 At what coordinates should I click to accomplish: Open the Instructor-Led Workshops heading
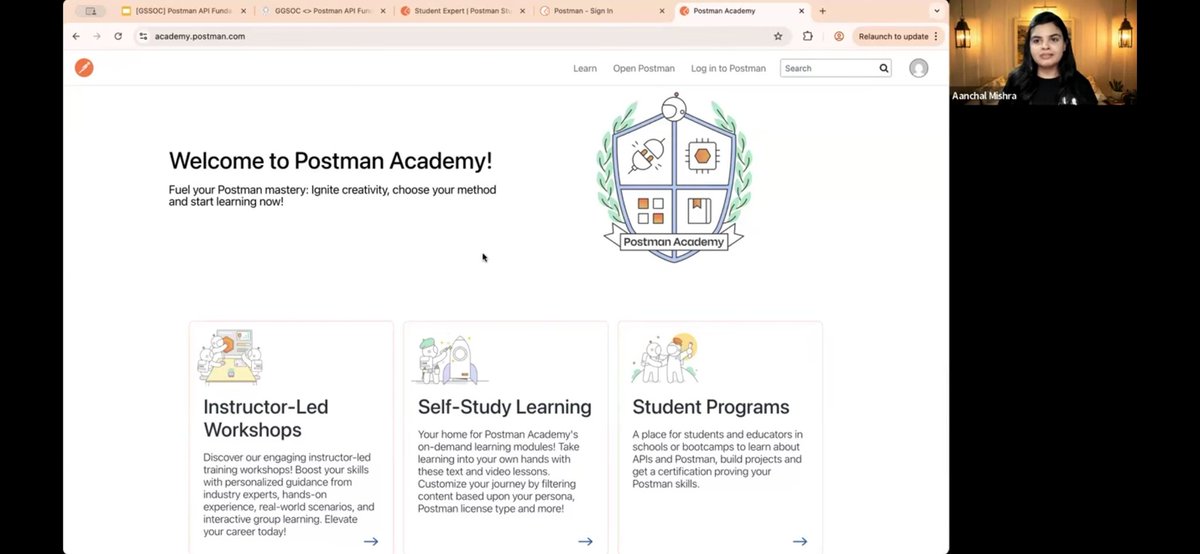tap(266, 418)
